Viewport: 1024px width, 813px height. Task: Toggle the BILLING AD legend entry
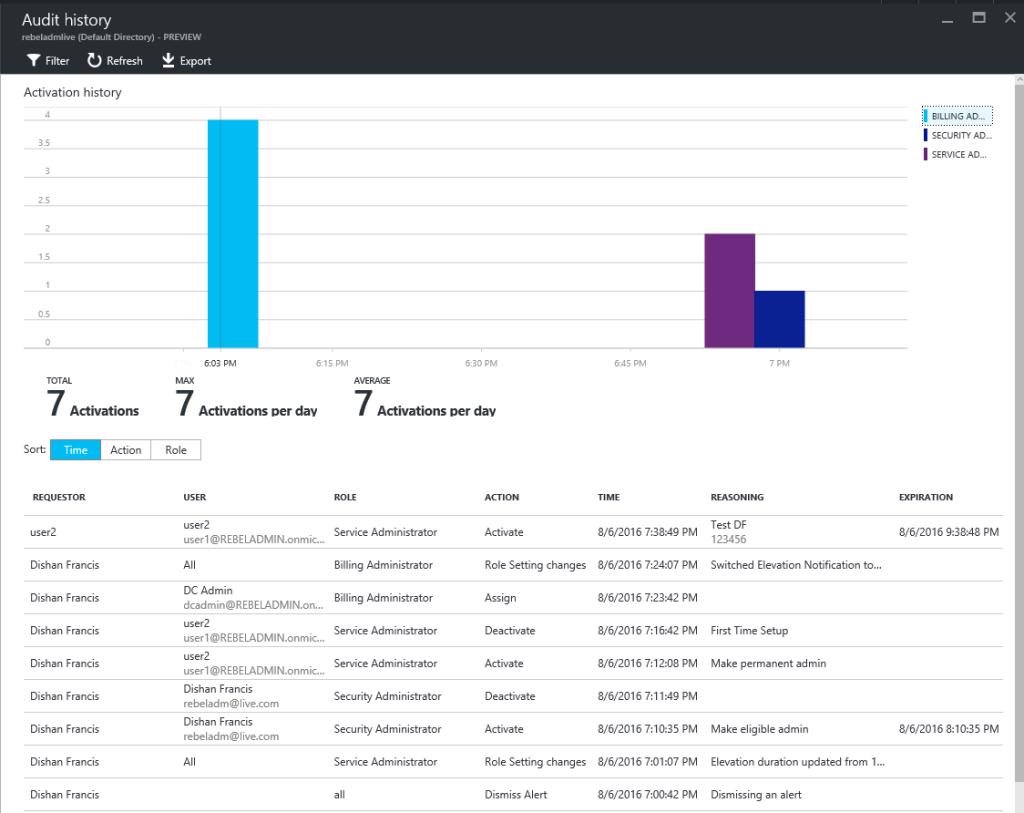click(x=957, y=115)
